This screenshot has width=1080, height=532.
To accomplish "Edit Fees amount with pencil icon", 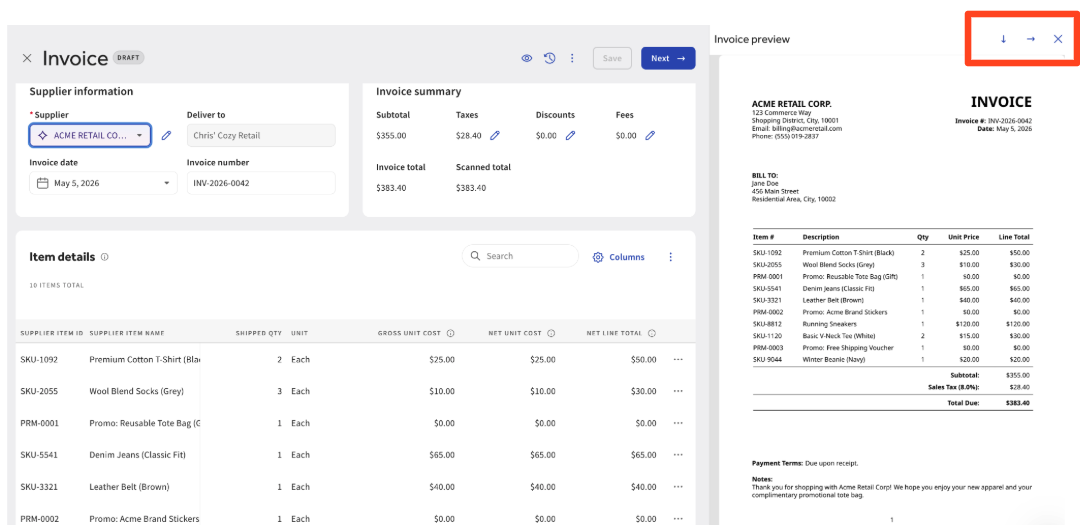I will coord(650,136).
